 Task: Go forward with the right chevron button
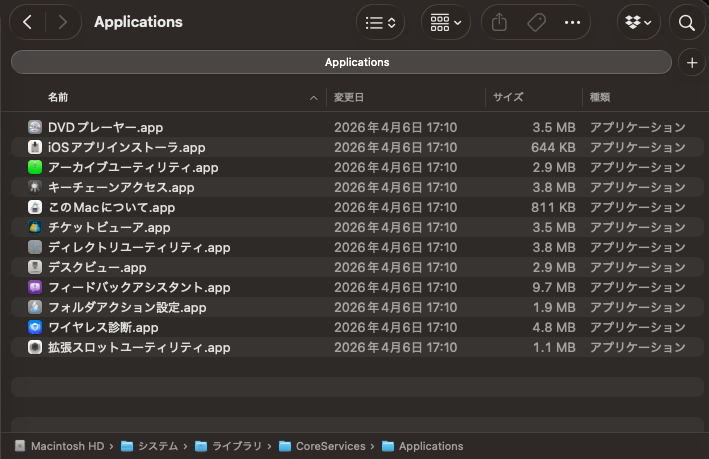click(63, 22)
